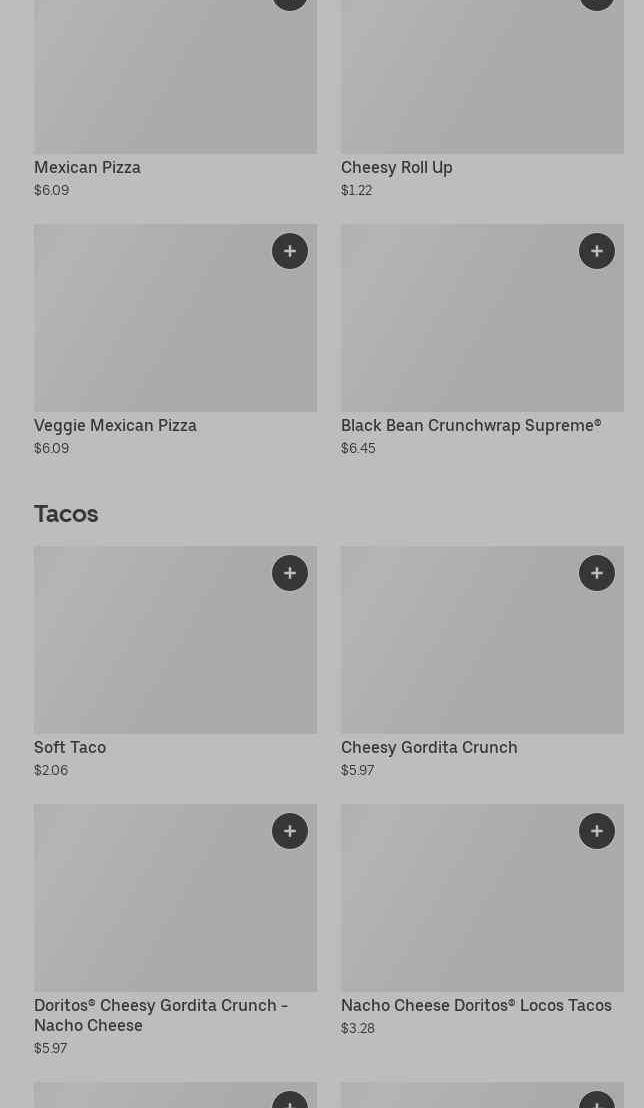Add Cheesy Gordita Crunch using plus button
Viewport: 644px width, 1108px height.
(597, 573)
